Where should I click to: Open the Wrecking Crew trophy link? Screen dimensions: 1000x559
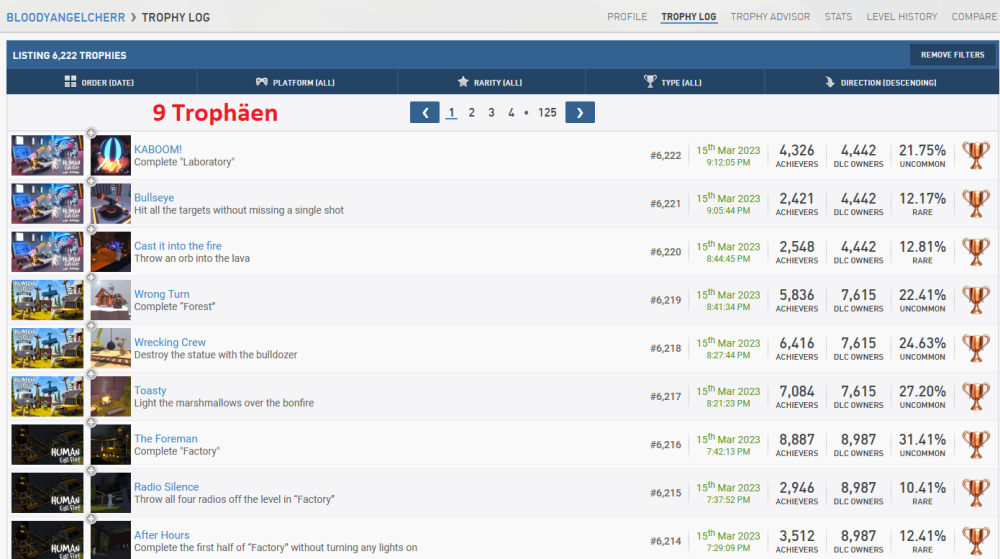click(170, 342)
